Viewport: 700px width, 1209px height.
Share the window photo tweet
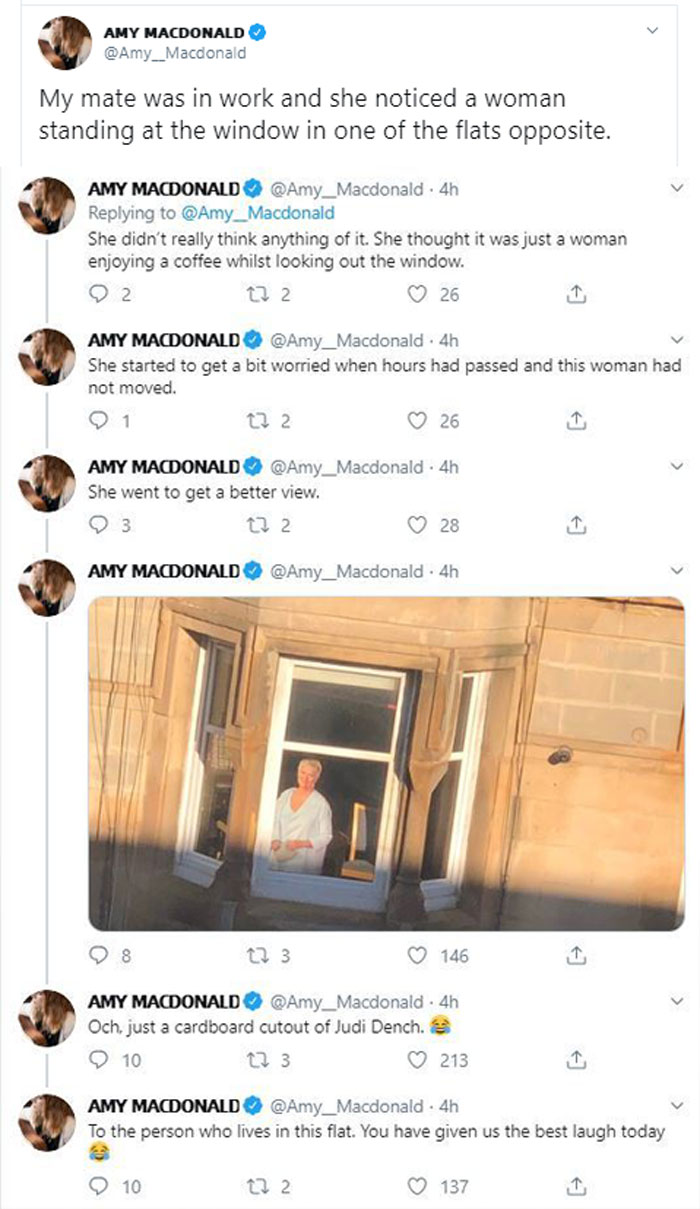(x=575, y=956)
